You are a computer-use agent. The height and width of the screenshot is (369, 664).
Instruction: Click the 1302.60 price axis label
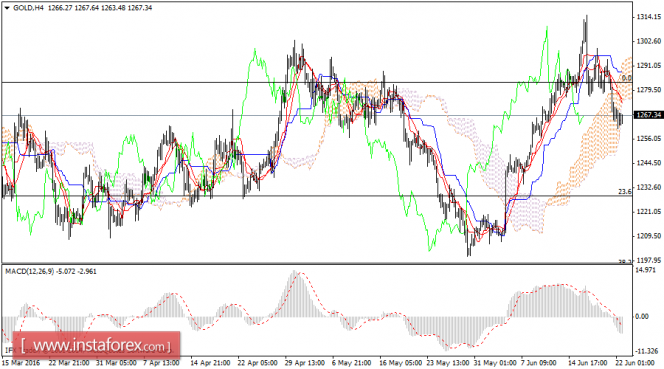(649, 41)
